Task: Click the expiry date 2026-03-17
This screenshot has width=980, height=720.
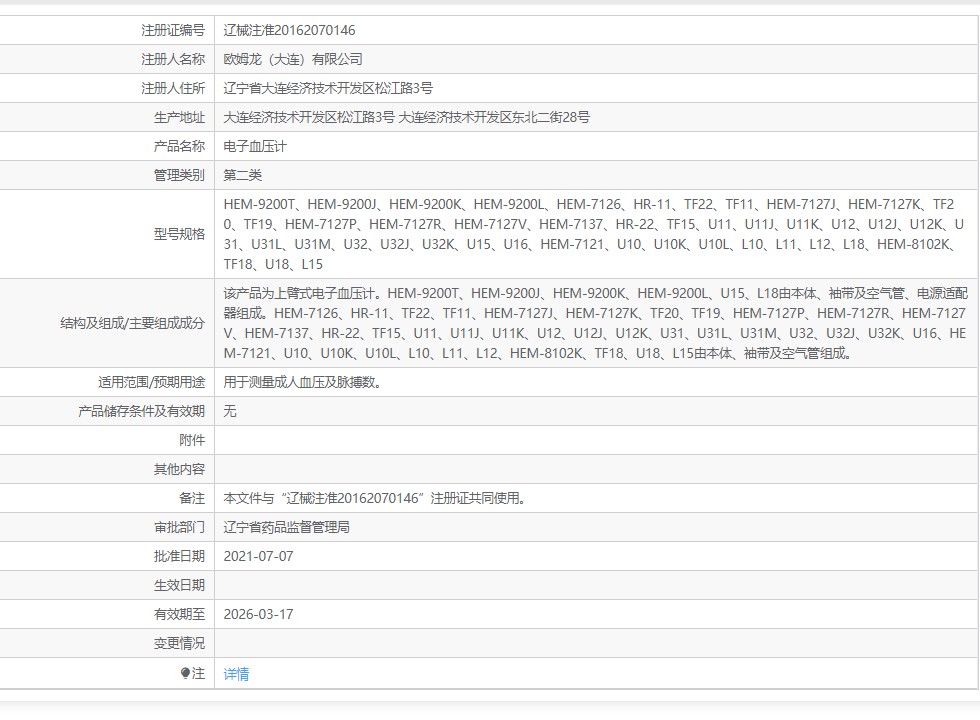Action: pyautogui.click(x=258, y=614)
